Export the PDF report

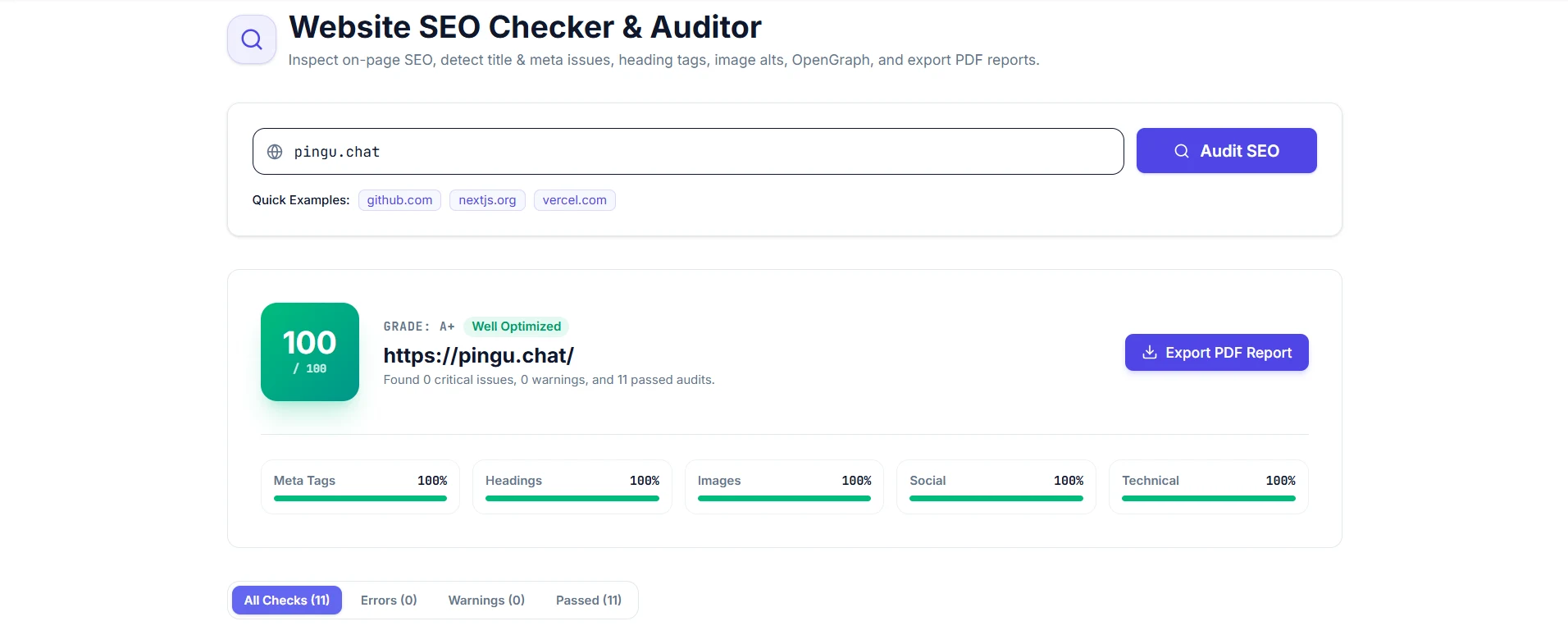coord(1216,352)
